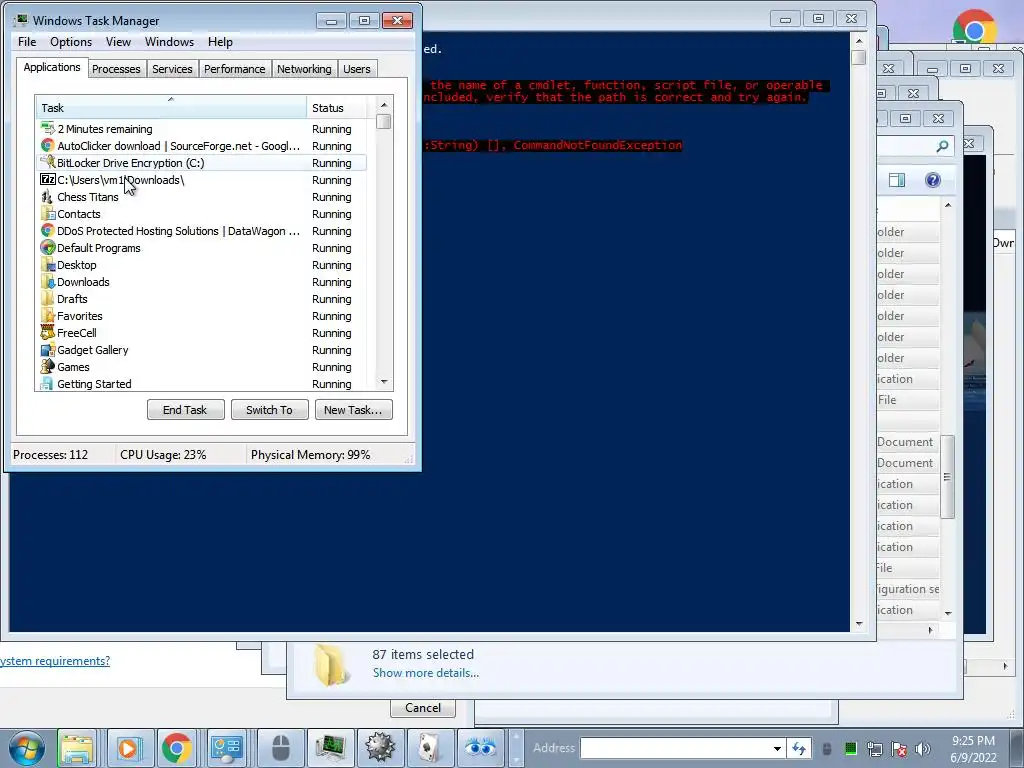Click Explorer file list scroll up arrow
The width and height of the screenshot is (1024, 768).
(x=948, y=206)
